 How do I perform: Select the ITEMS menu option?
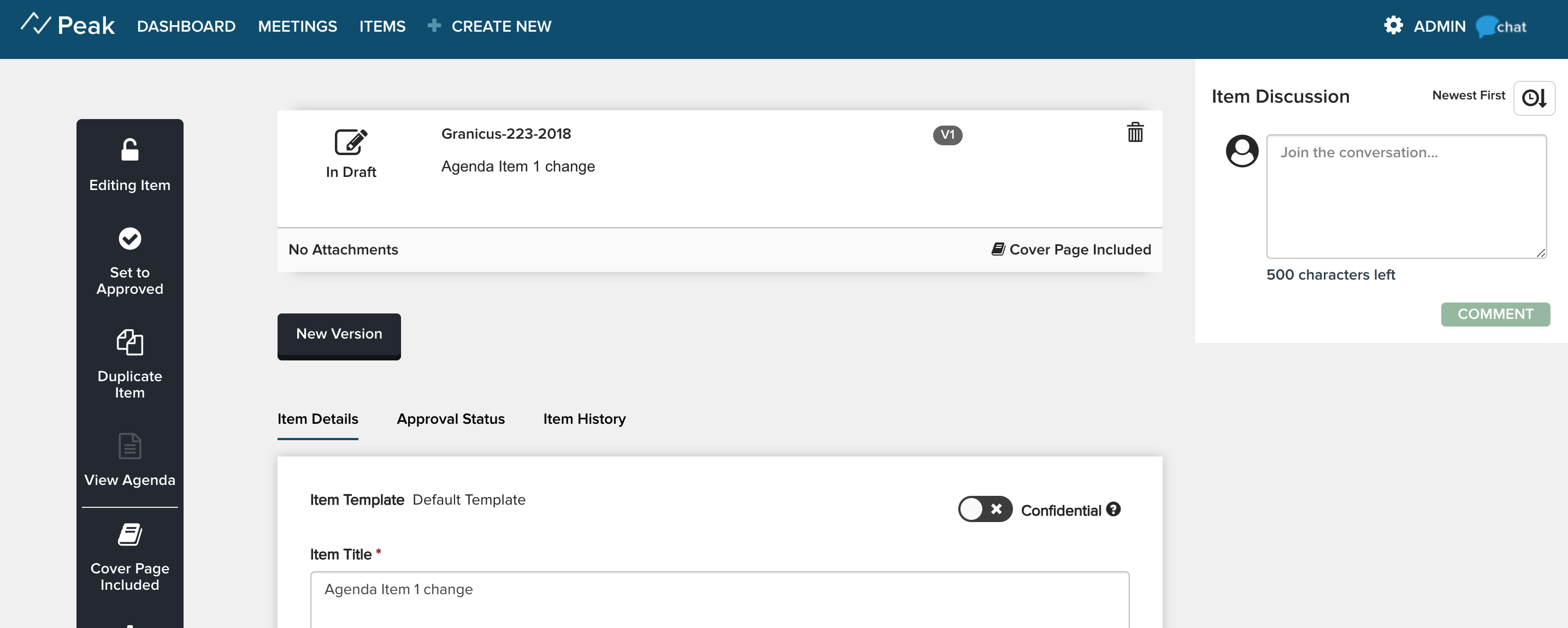click(382, 26)
